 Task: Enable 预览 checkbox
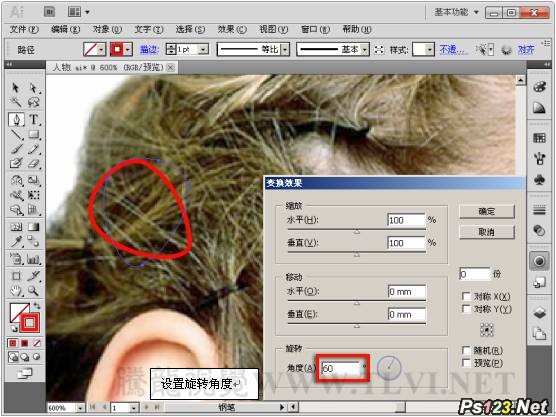[467, 363]
